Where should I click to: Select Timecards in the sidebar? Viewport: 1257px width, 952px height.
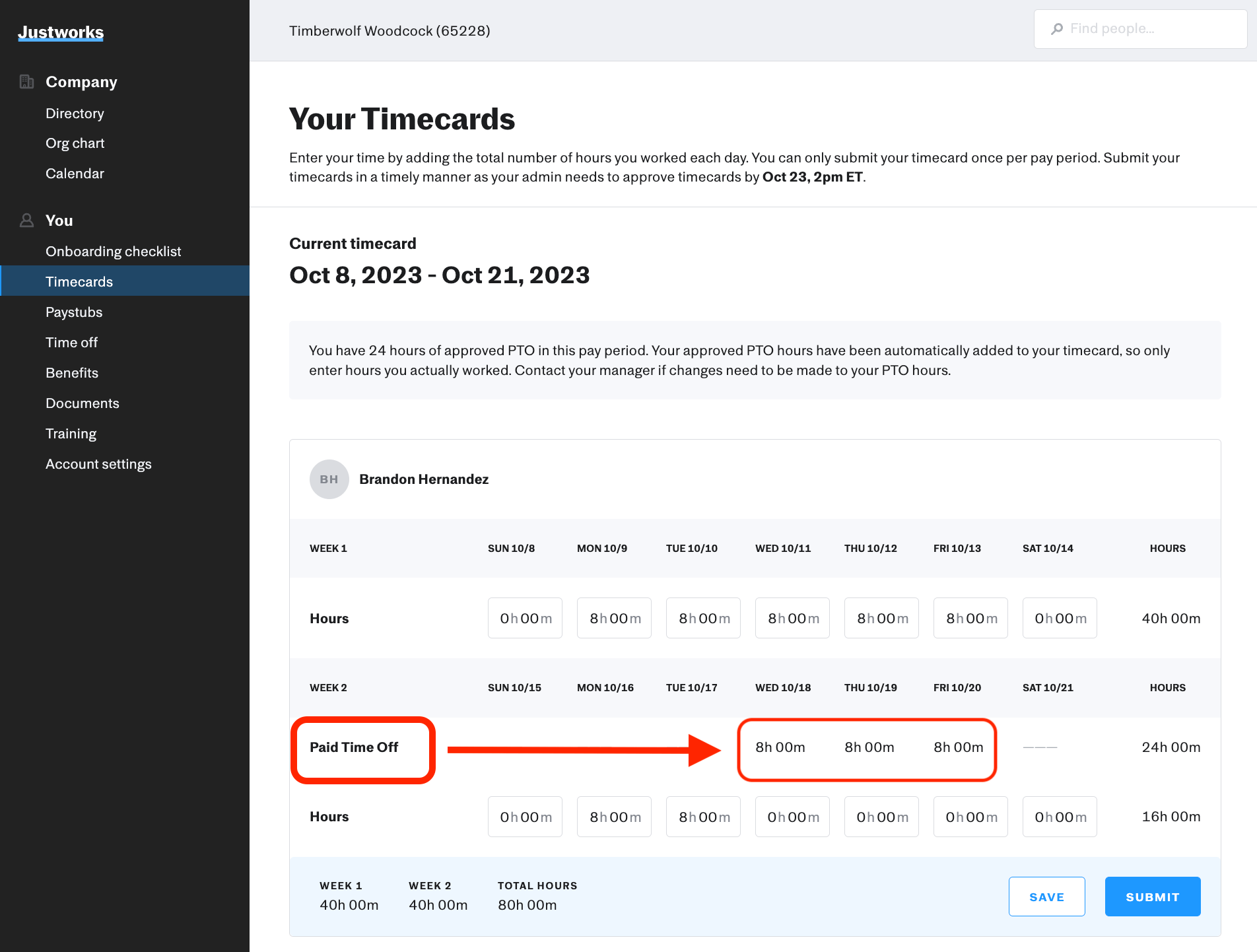[79, 281]
